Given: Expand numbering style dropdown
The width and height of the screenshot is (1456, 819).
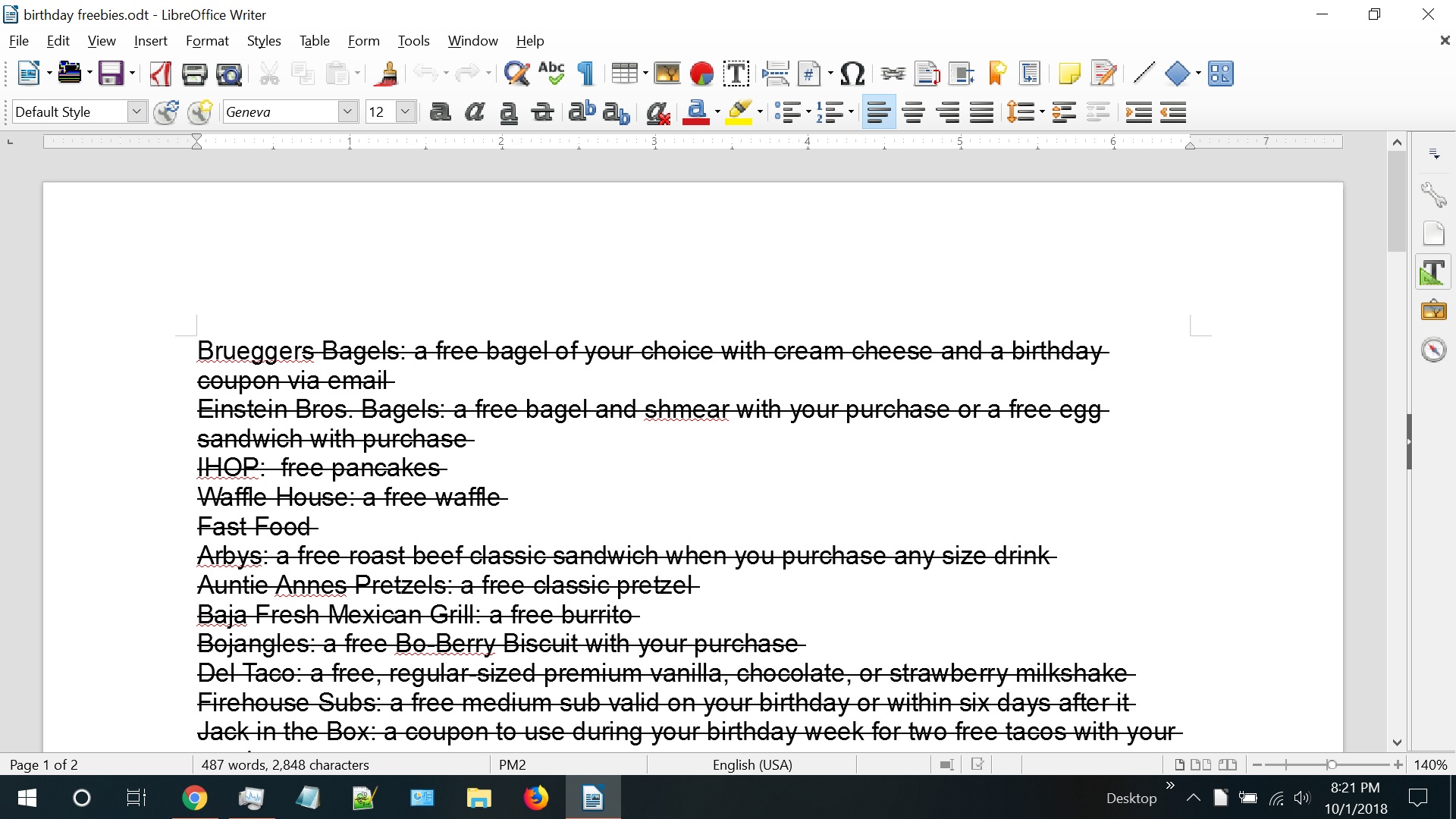Looking at the screenshot, I should click(851, 112).
